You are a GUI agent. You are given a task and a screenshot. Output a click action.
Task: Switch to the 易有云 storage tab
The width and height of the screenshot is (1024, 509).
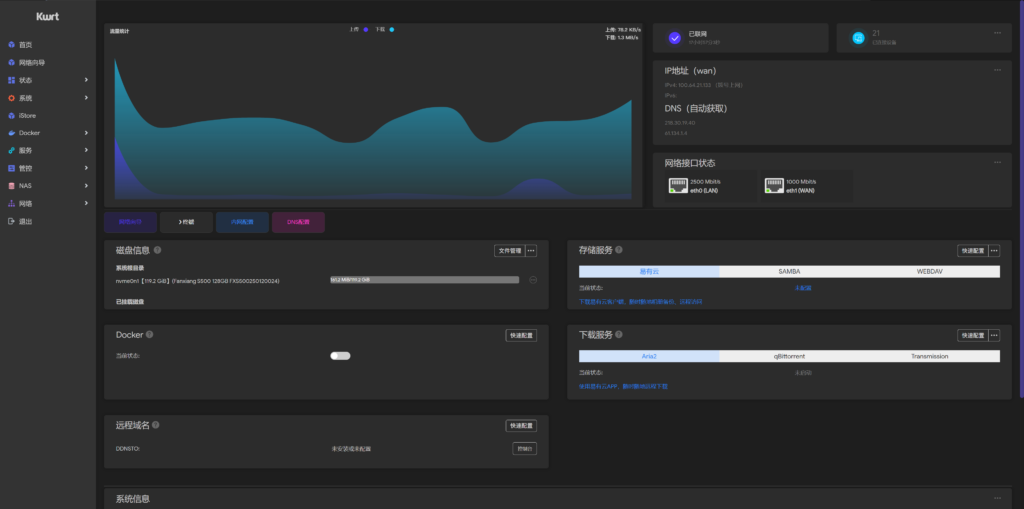coord(649,271)
